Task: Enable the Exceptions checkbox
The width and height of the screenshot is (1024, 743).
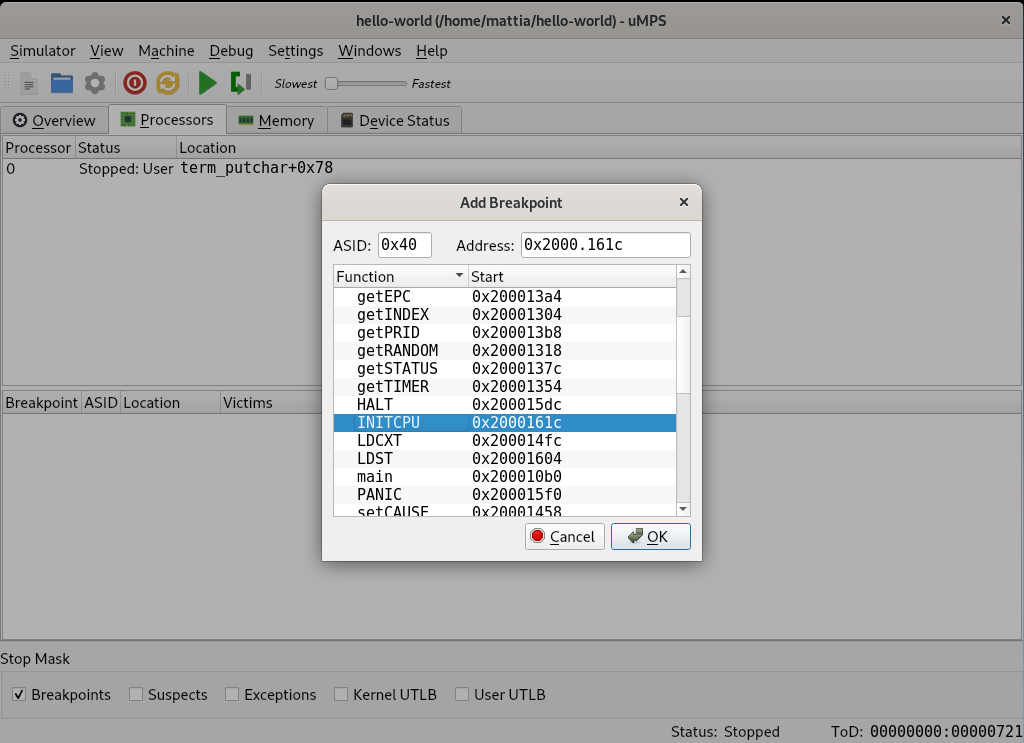Action: tap(232, 694)
